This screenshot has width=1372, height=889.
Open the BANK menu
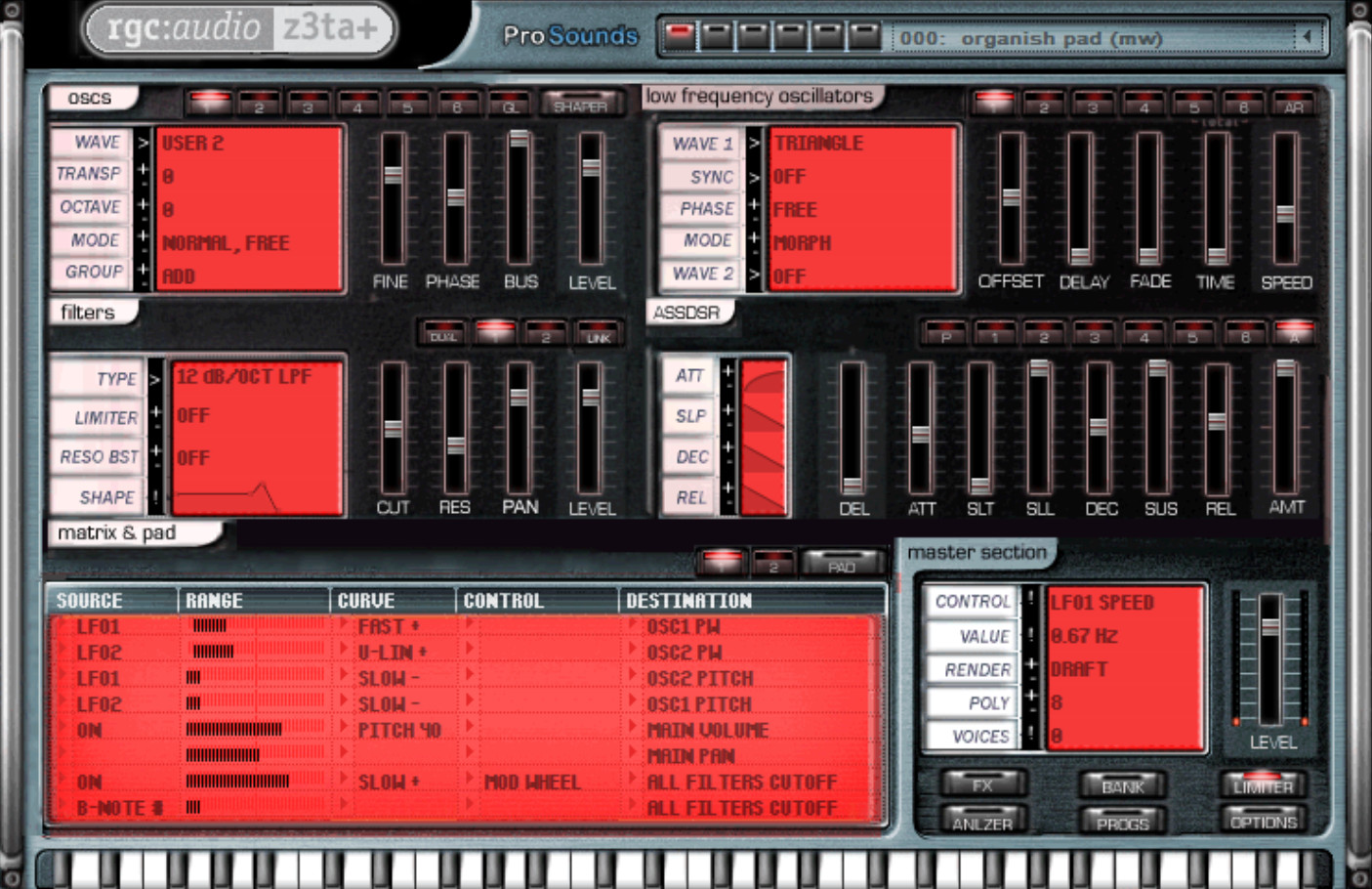(1123, 785)
